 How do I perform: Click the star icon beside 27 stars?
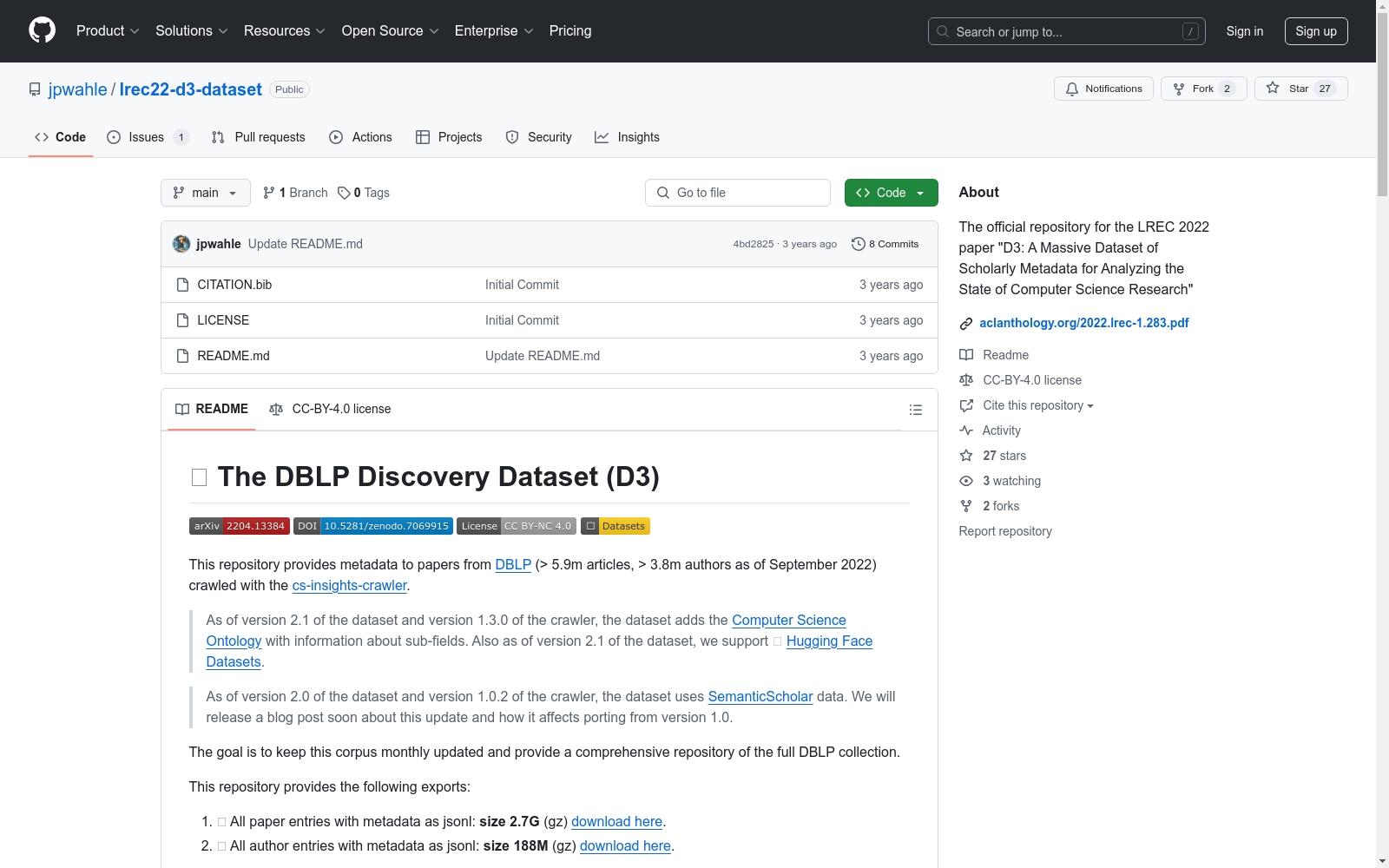(x=966, y=456)
